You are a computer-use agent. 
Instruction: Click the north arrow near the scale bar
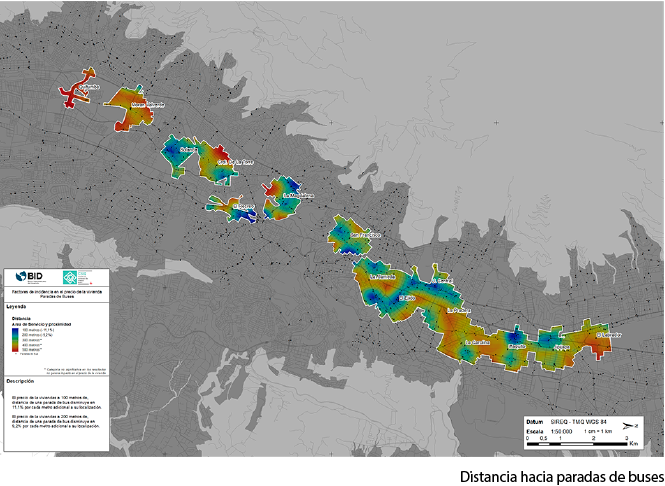pyautogui.click(x=629, y=427)
